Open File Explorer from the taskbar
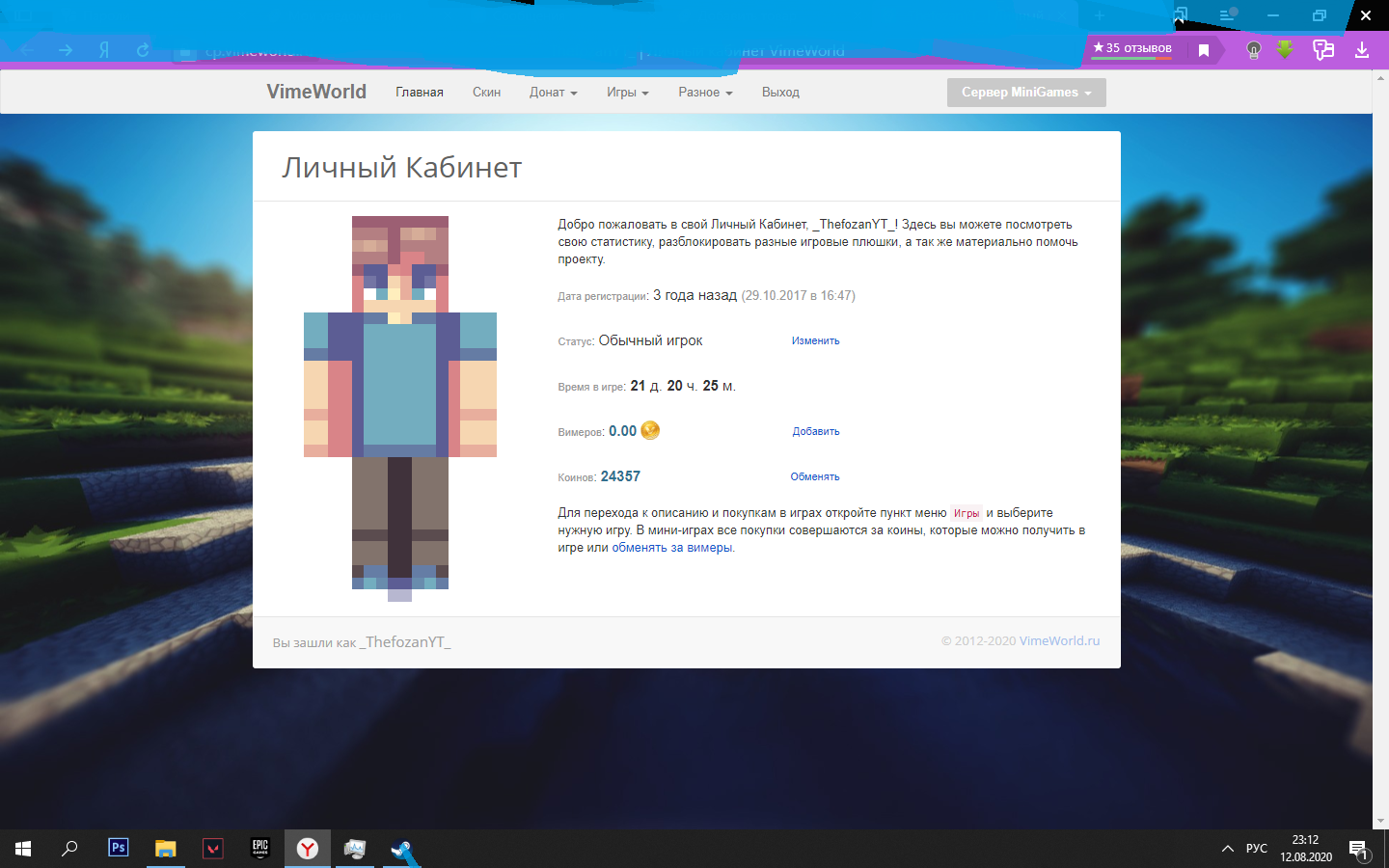This screenshot has width=1389, height=868. point(165,849)
